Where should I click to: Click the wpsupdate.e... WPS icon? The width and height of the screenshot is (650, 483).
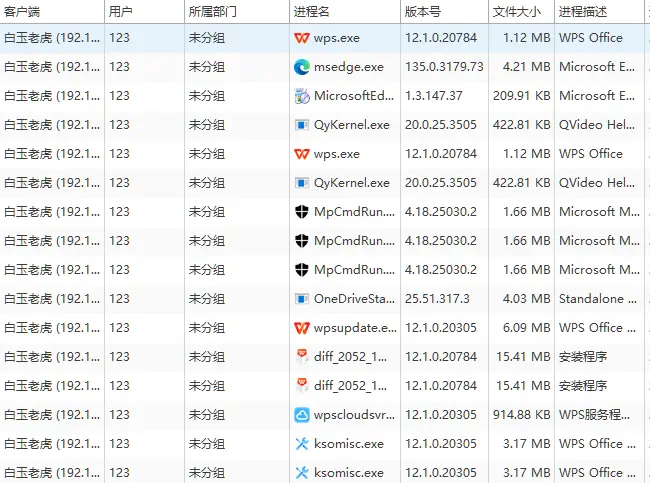pyautogui.click(x=302, y=328)
